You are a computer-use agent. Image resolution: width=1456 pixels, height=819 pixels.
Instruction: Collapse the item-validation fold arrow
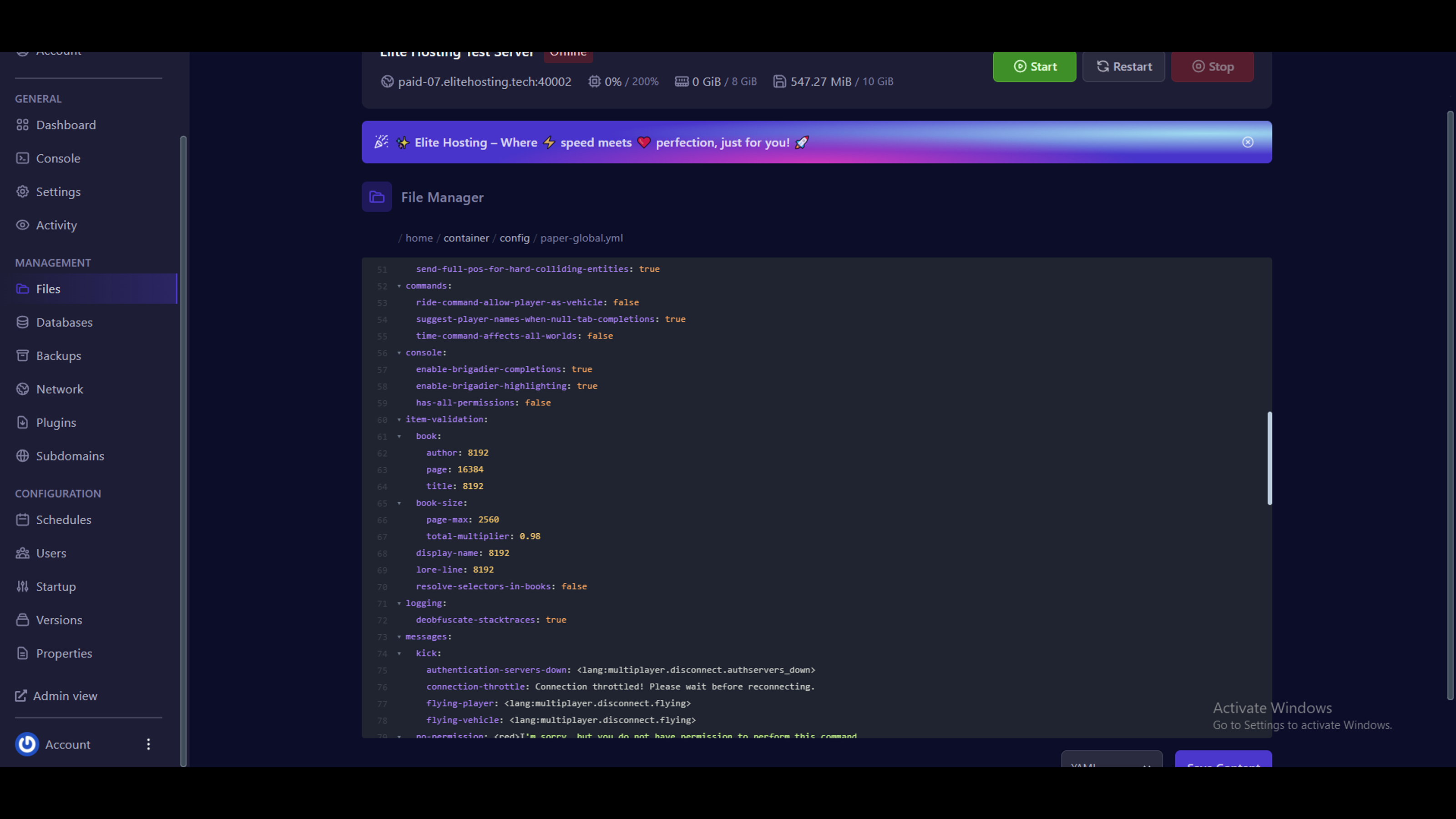point(399,420)
